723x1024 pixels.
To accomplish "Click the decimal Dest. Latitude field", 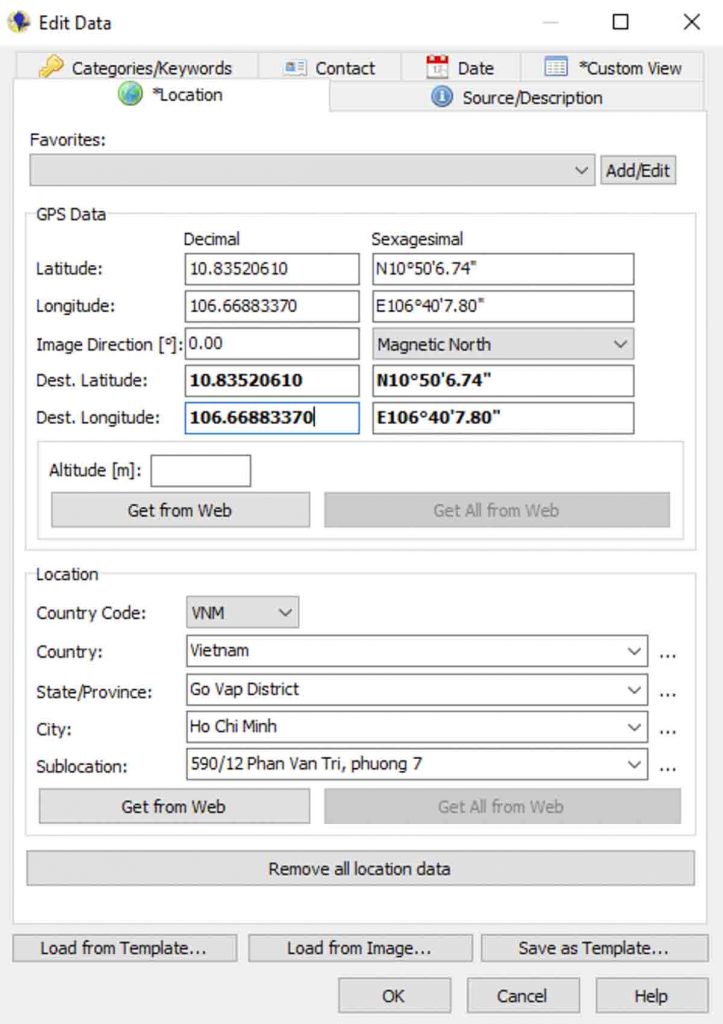I will point(272,381).
